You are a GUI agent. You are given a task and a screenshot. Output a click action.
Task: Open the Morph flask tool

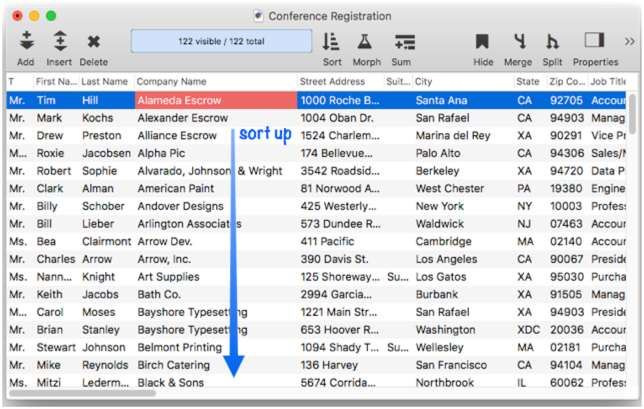(x=365, y=41)
